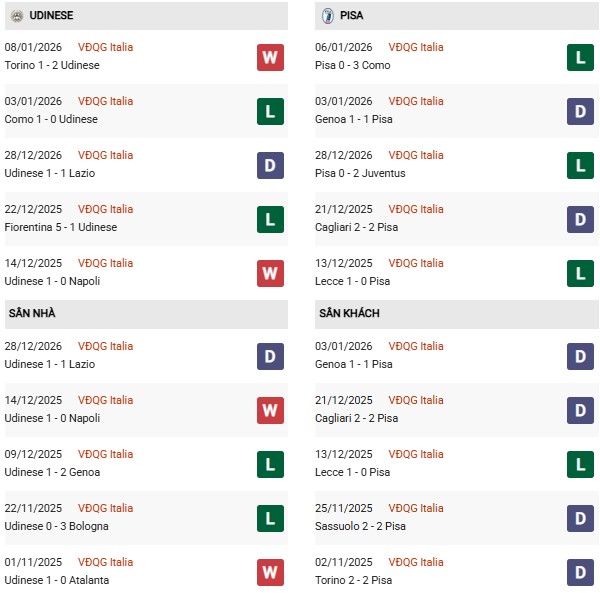Open VĐQG Italia link for Fiorentina 5-1 Udinese
The image size is (600, 593).
pyautogui.click(x=105, y=209)
